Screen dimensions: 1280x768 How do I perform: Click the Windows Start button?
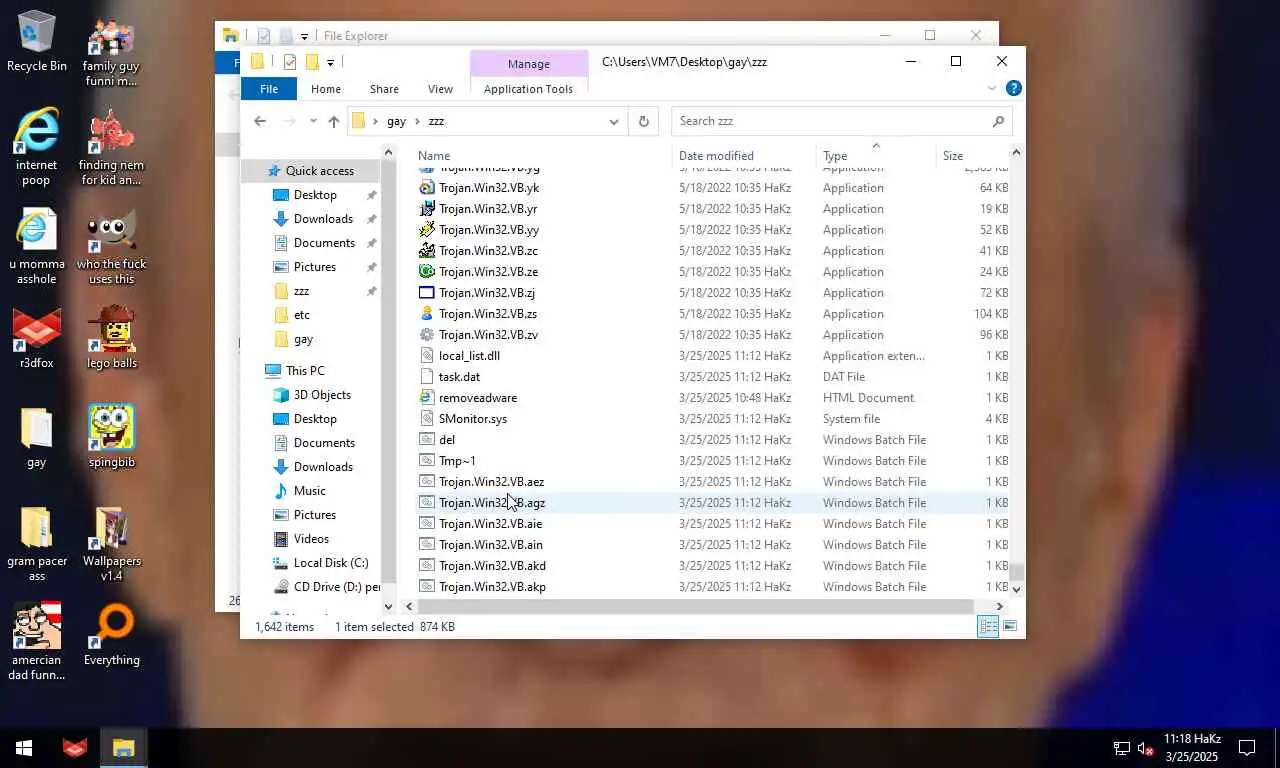tap(24, 748)
